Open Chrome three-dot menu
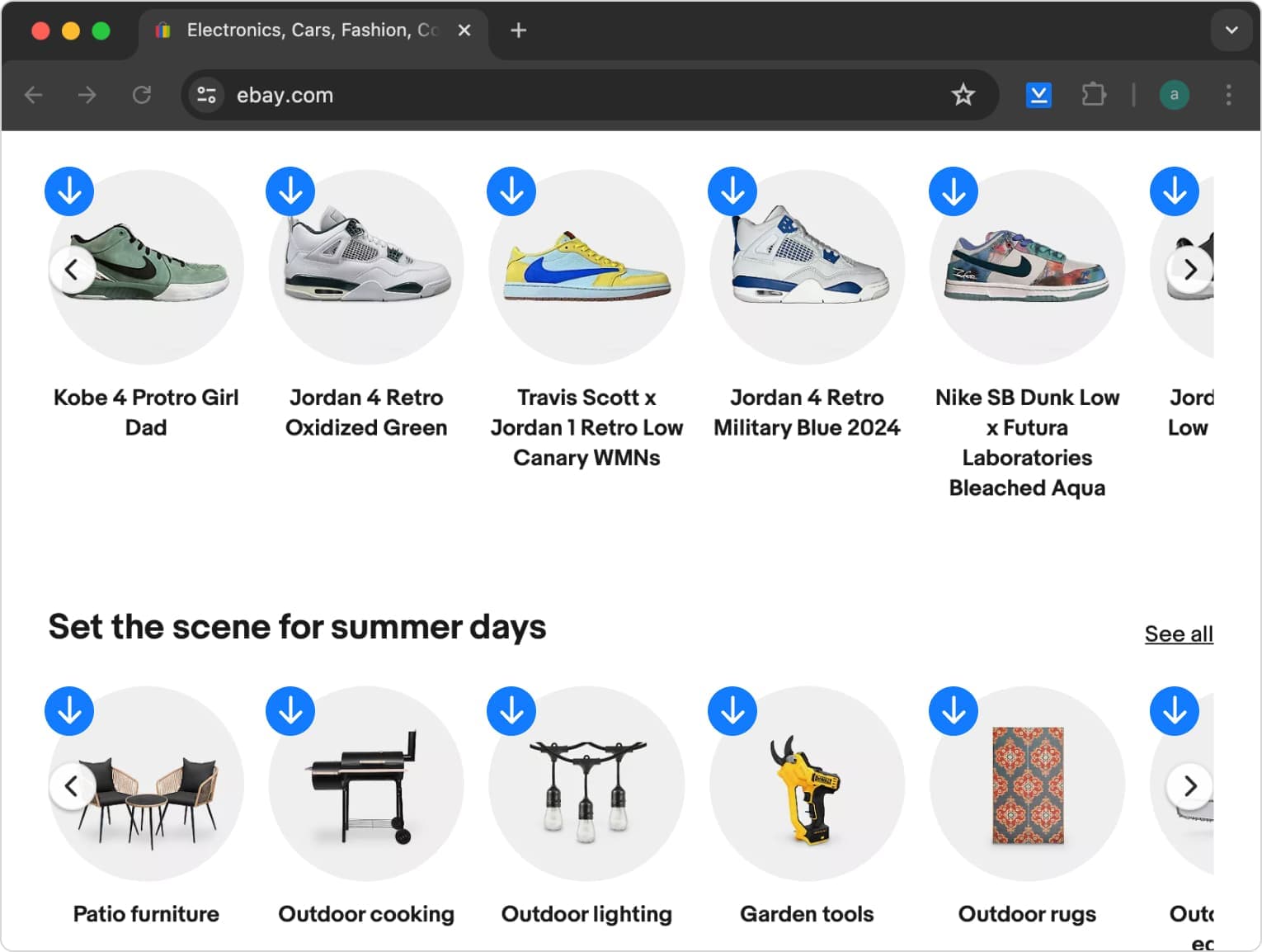The height and width of the screenshot is (952, 1262). pos(1228,95)
